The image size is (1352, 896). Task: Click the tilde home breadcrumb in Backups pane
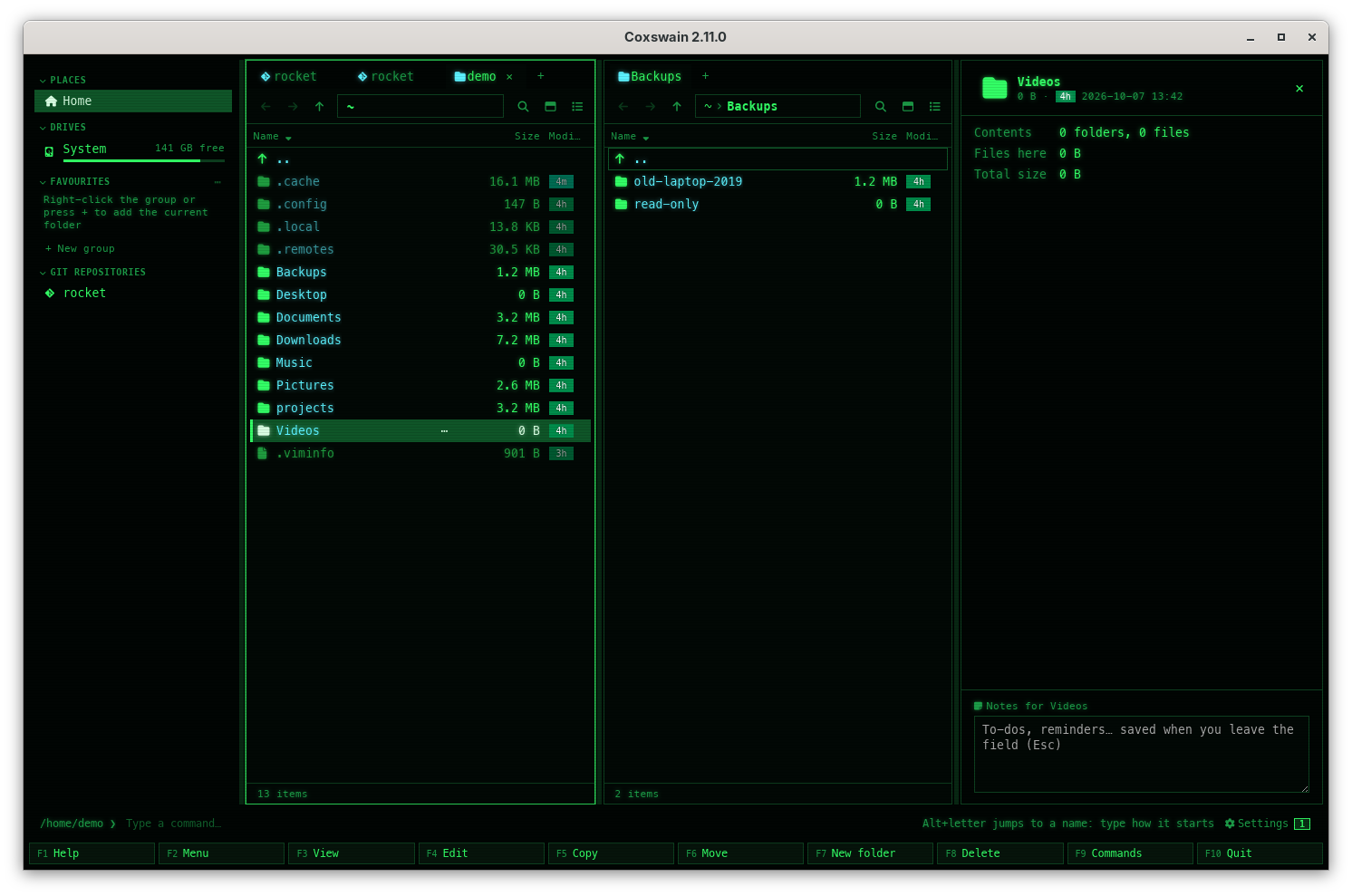coord(708,107)
